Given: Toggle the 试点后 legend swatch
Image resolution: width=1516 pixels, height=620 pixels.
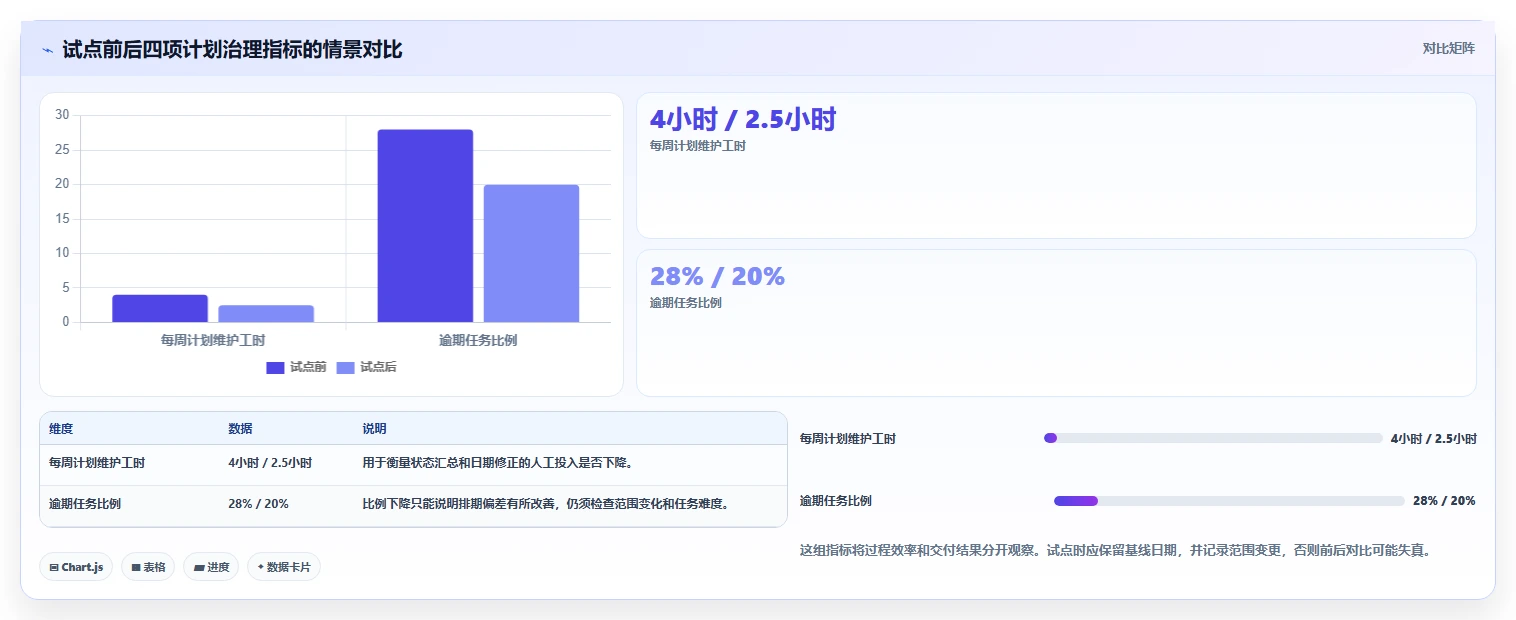Looking at the screenshot, I should (345, 367).
